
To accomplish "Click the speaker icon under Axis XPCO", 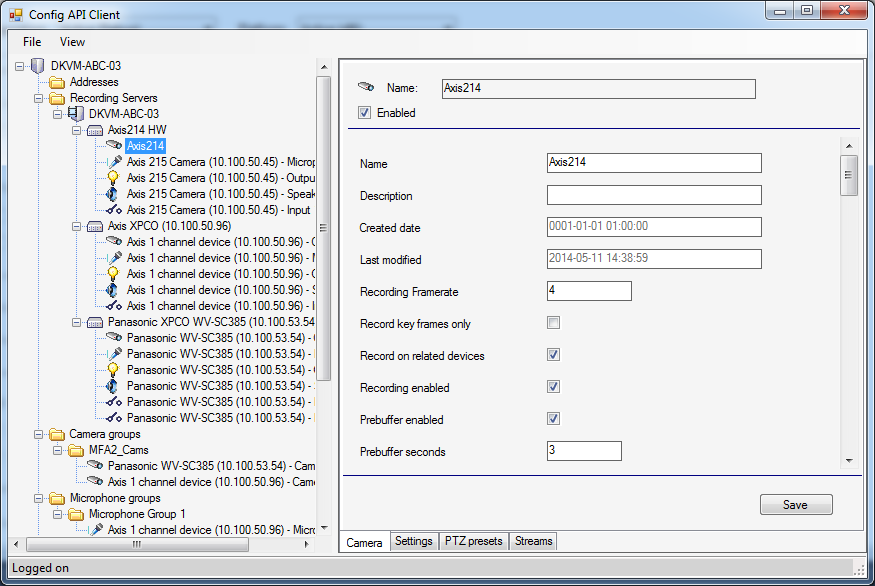I will [x=112, y=290].
